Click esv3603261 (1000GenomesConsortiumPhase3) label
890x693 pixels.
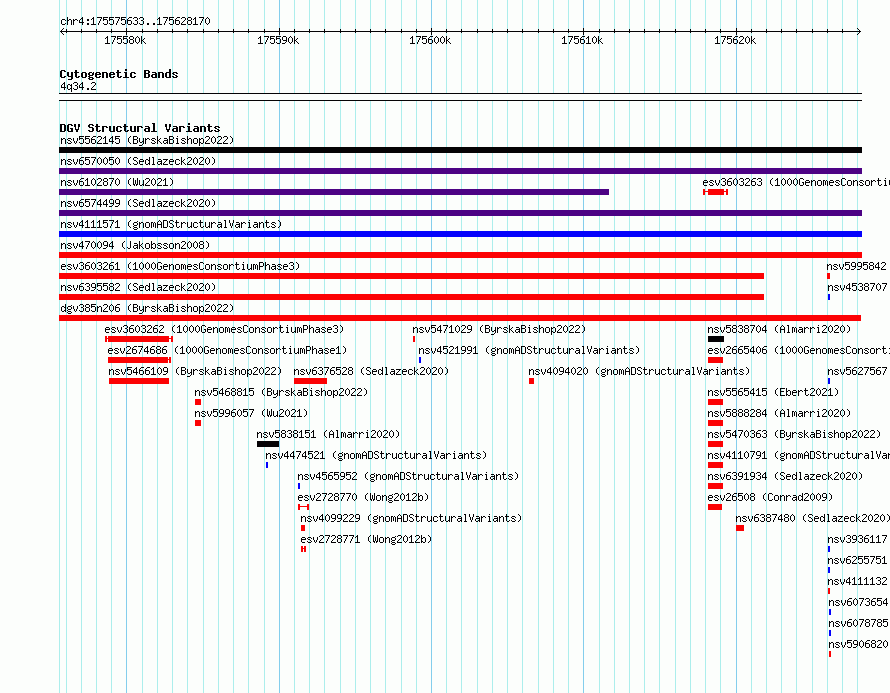[x=180, y=266]
